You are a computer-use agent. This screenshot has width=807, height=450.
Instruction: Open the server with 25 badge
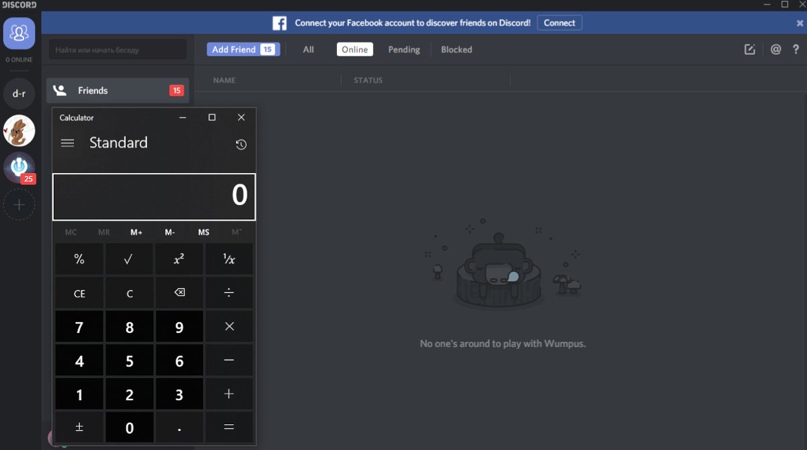pyautogui.click(x=19, y=167)
